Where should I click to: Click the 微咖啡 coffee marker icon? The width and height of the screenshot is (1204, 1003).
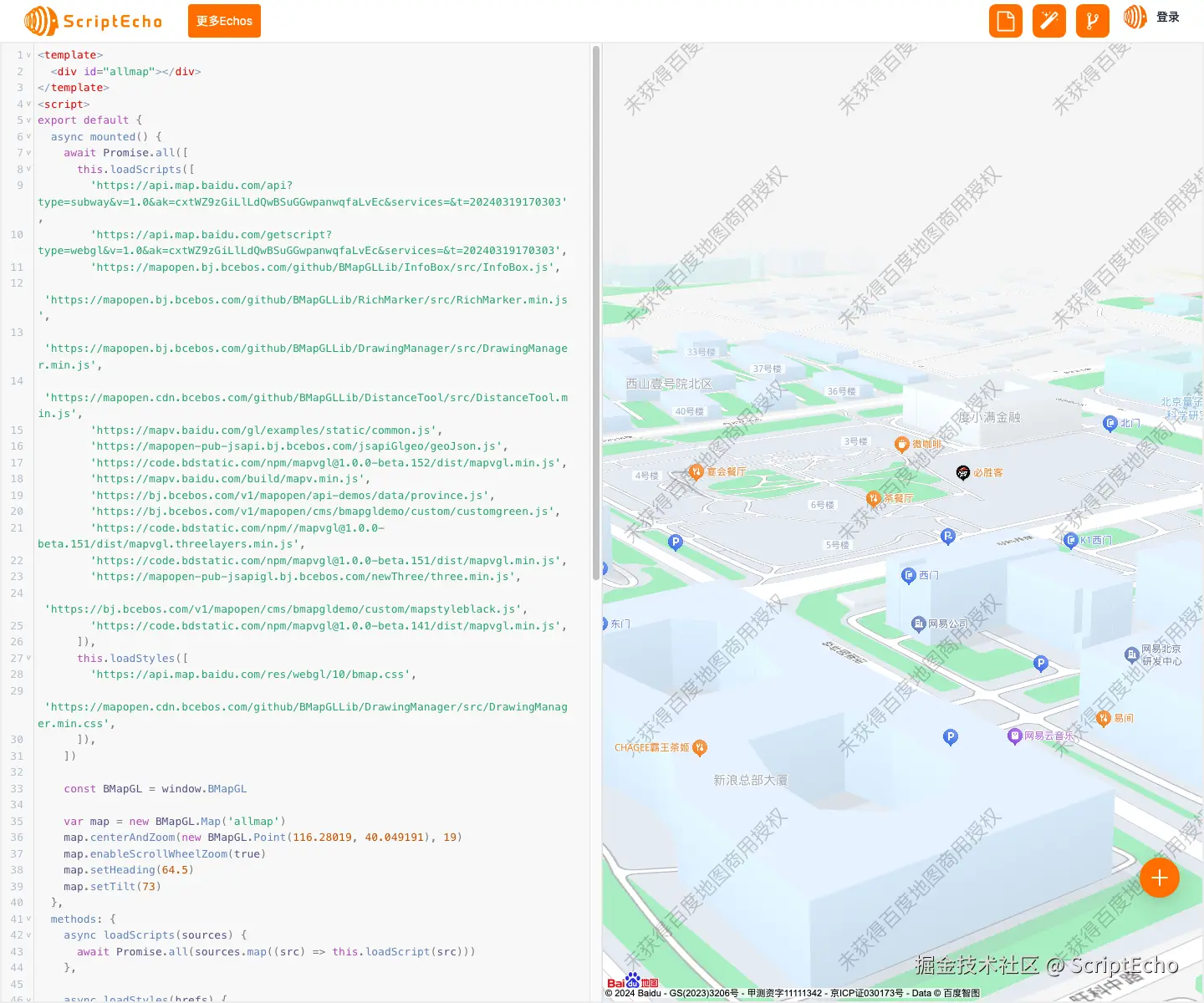pos(901,444)
